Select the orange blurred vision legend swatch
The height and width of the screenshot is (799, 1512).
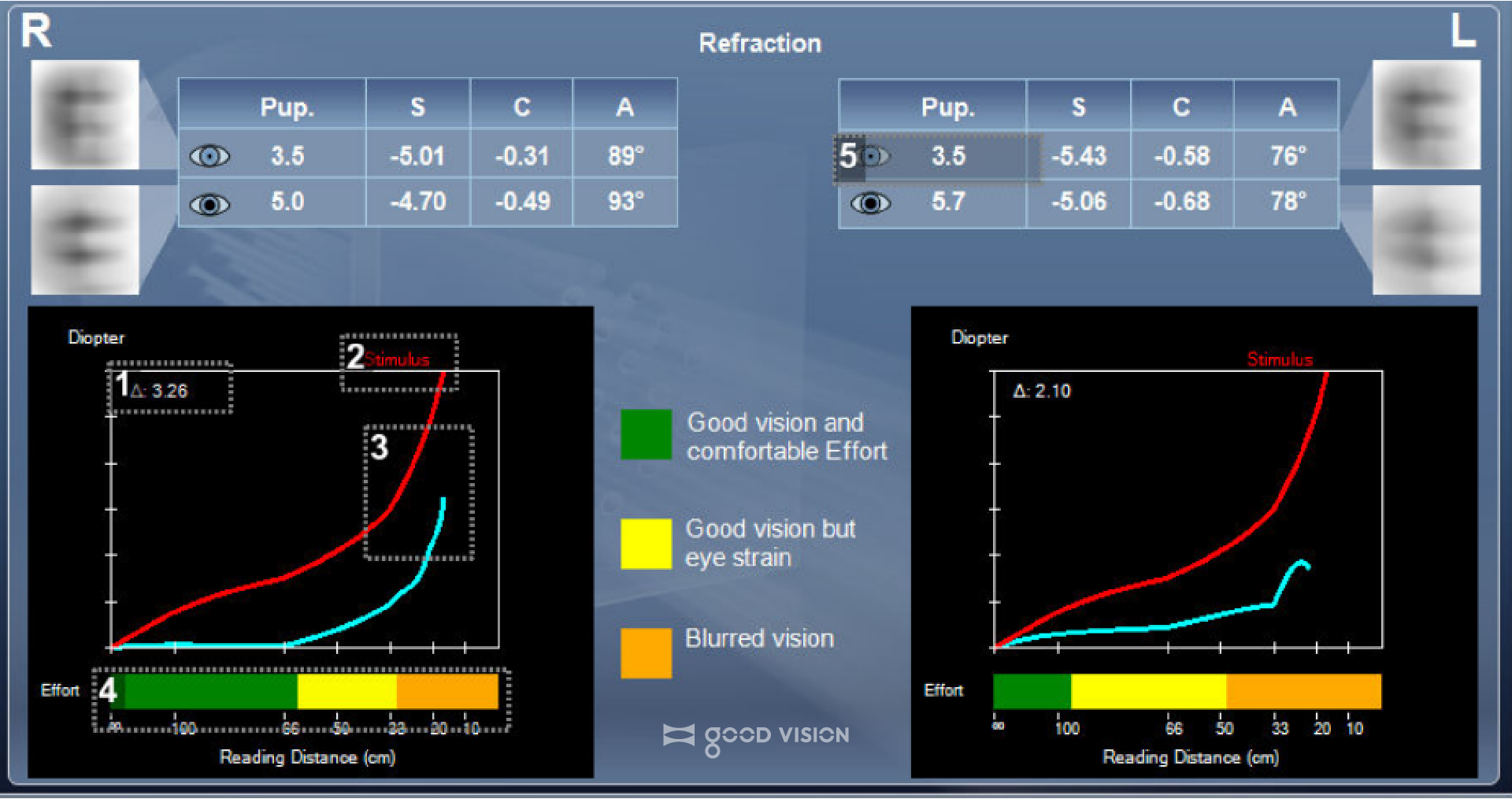(646, 652)
